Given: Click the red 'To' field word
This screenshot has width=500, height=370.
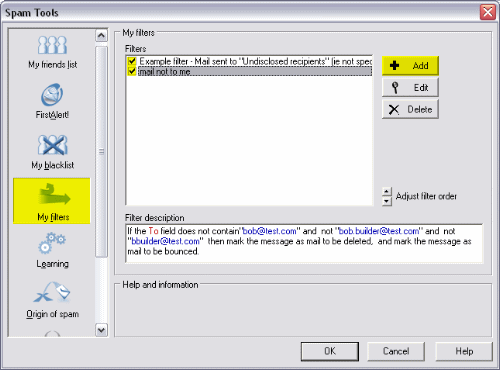Looking at the screenshot, I should 153,231.
